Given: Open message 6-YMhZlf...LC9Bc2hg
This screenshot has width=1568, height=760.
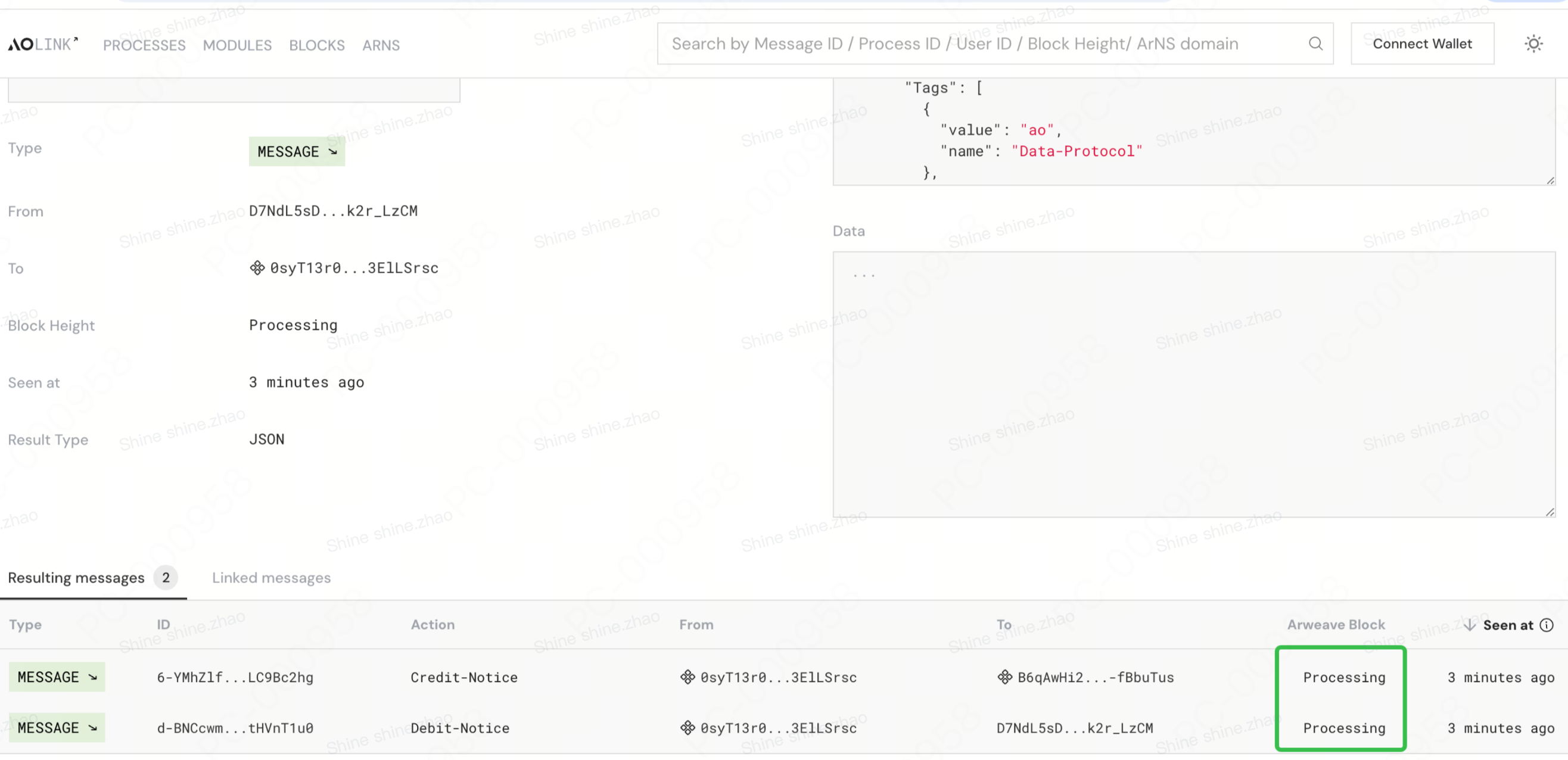Looking at the screenshot, I should [x=235, y=677].
